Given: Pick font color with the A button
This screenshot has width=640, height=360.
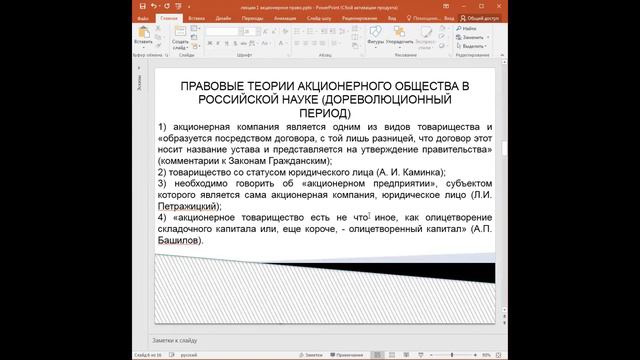Looking at the screenshot, I should click(x=280, y=43).
